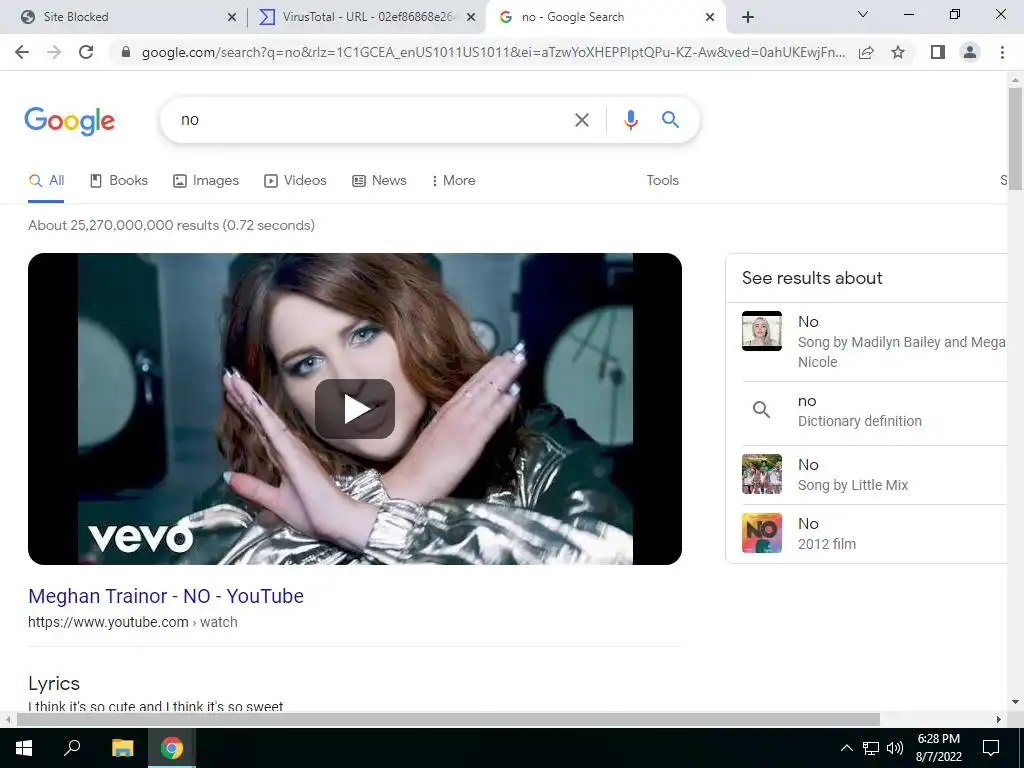Click the Chrome taskbar icon
The height and width of the screenshot is (768, 1024).
[172, 748]
